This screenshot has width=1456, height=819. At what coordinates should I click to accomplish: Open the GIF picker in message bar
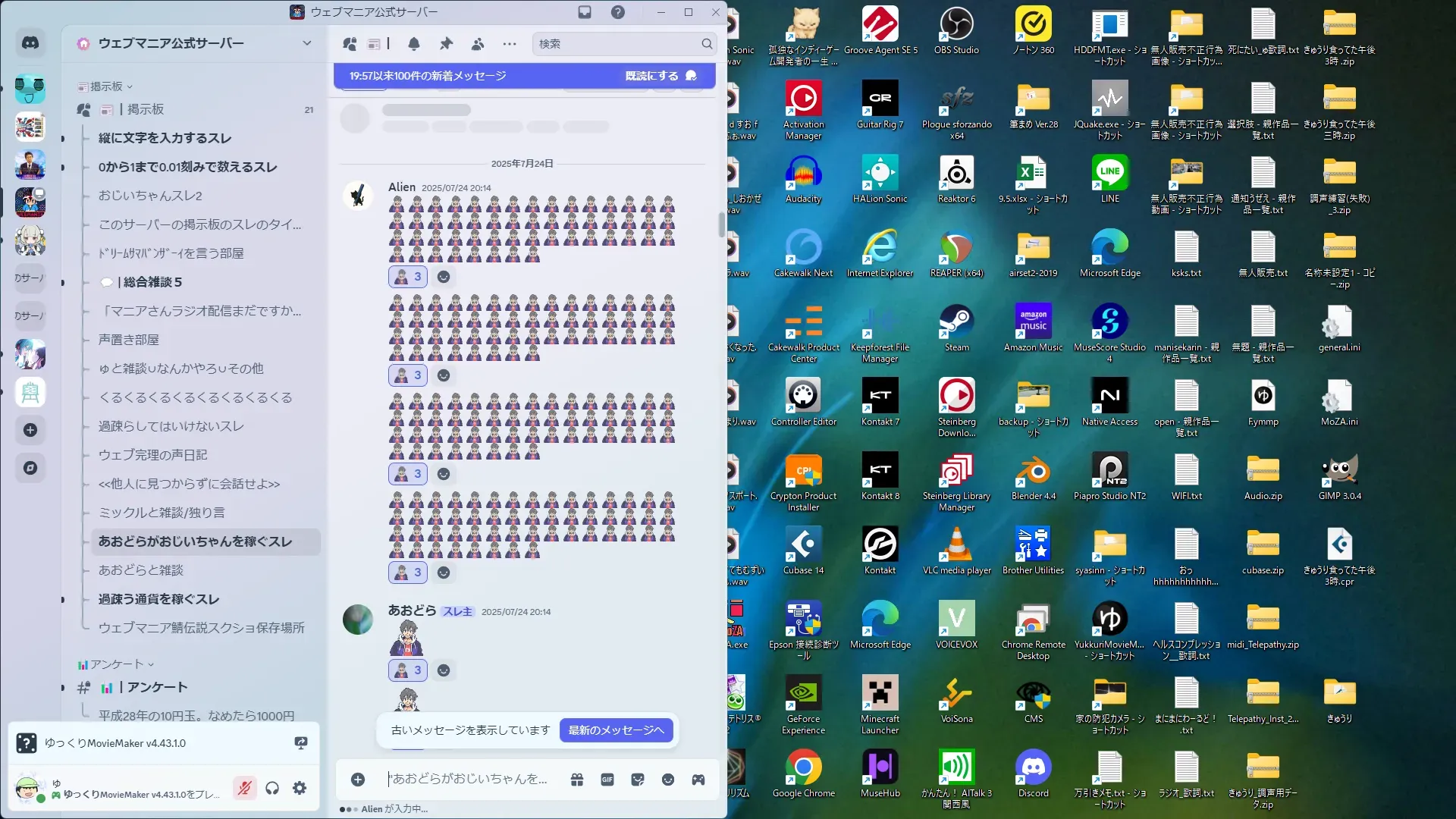click(607, 780)
